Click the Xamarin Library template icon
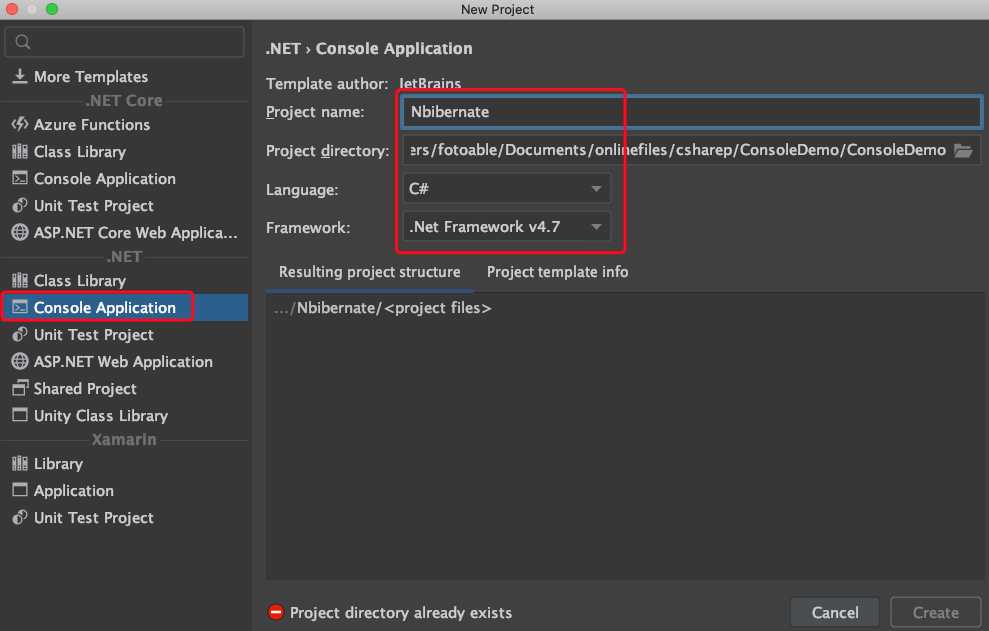This screenshot has width=989, height=631. tap(19, 464)
